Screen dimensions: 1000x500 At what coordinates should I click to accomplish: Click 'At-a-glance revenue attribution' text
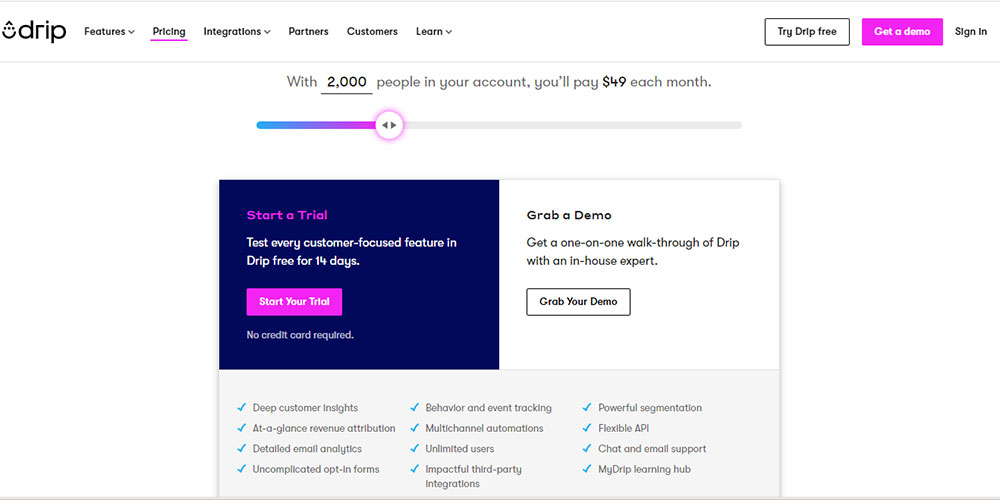(x=324, y=428)
